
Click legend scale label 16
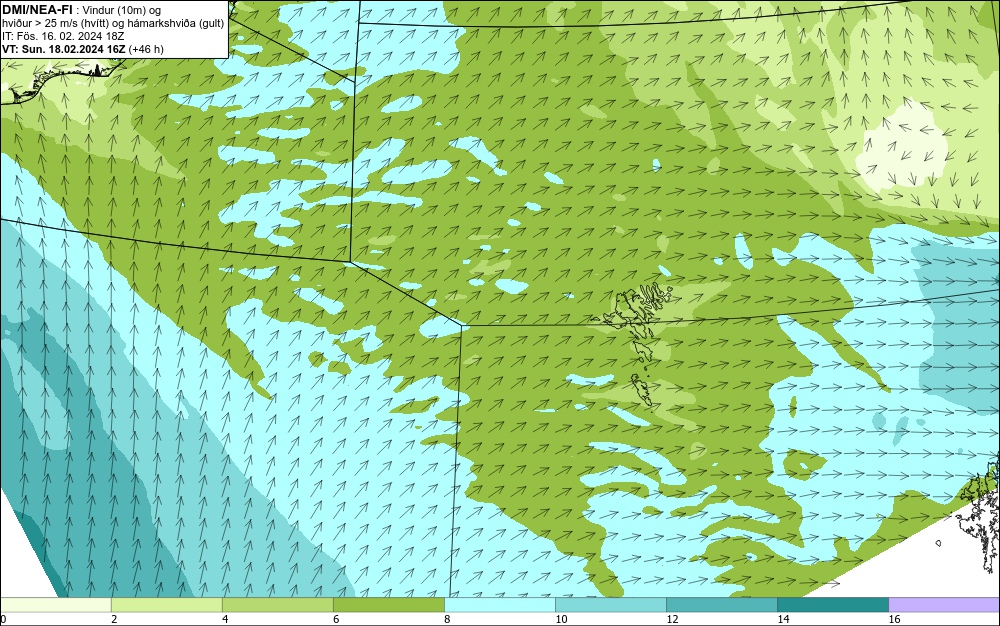pos(894,619)
